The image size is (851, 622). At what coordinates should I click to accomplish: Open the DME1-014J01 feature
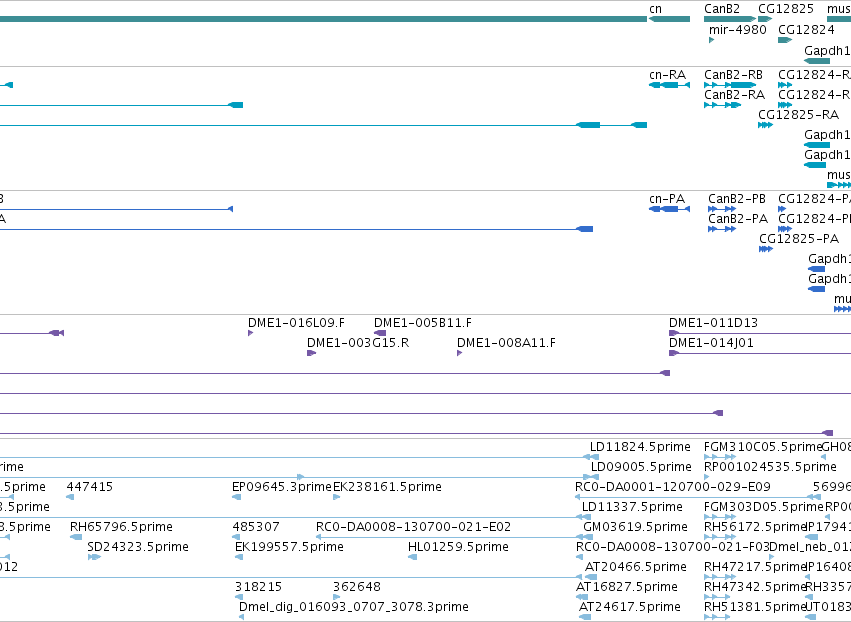tap(760, 353)
